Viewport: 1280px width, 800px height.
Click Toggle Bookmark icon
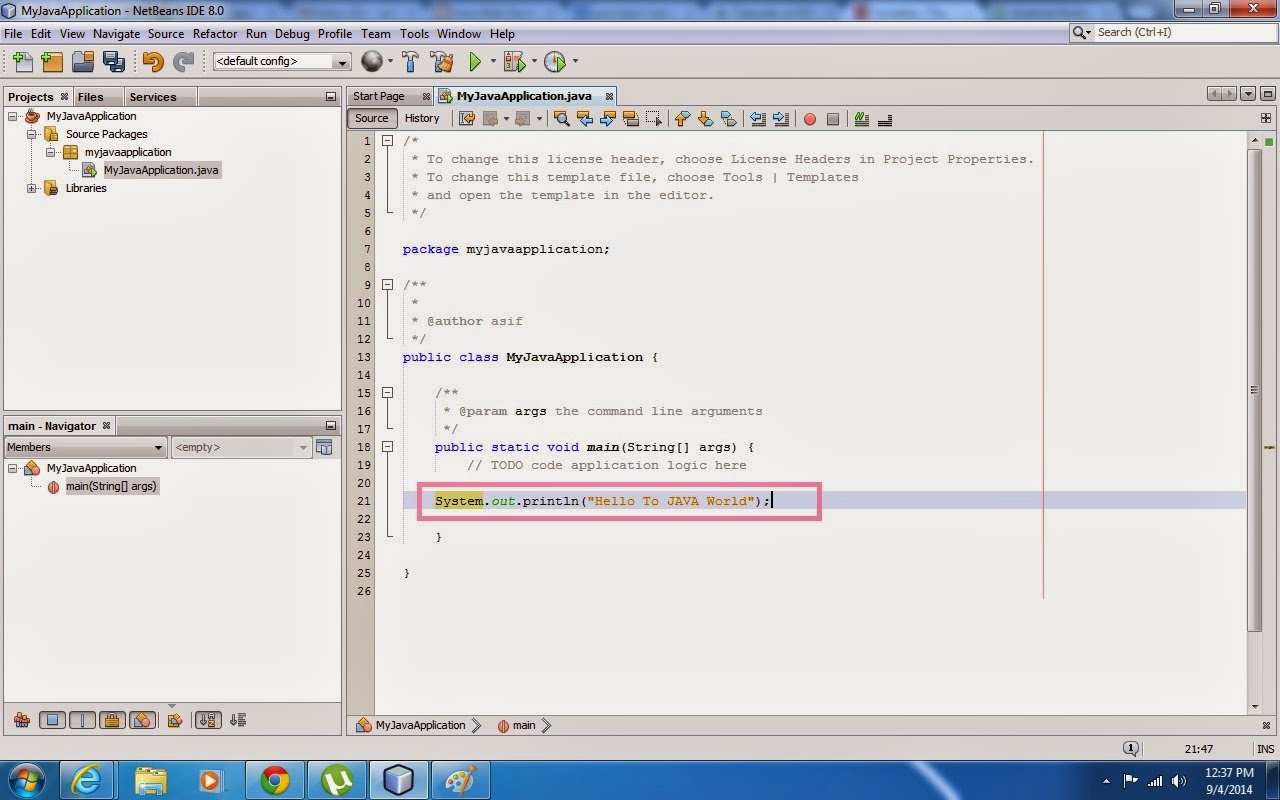(x=728, y=119)
